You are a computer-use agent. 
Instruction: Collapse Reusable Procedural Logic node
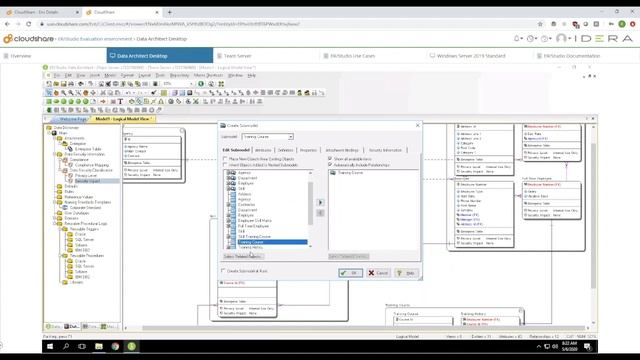coord(55,224)
